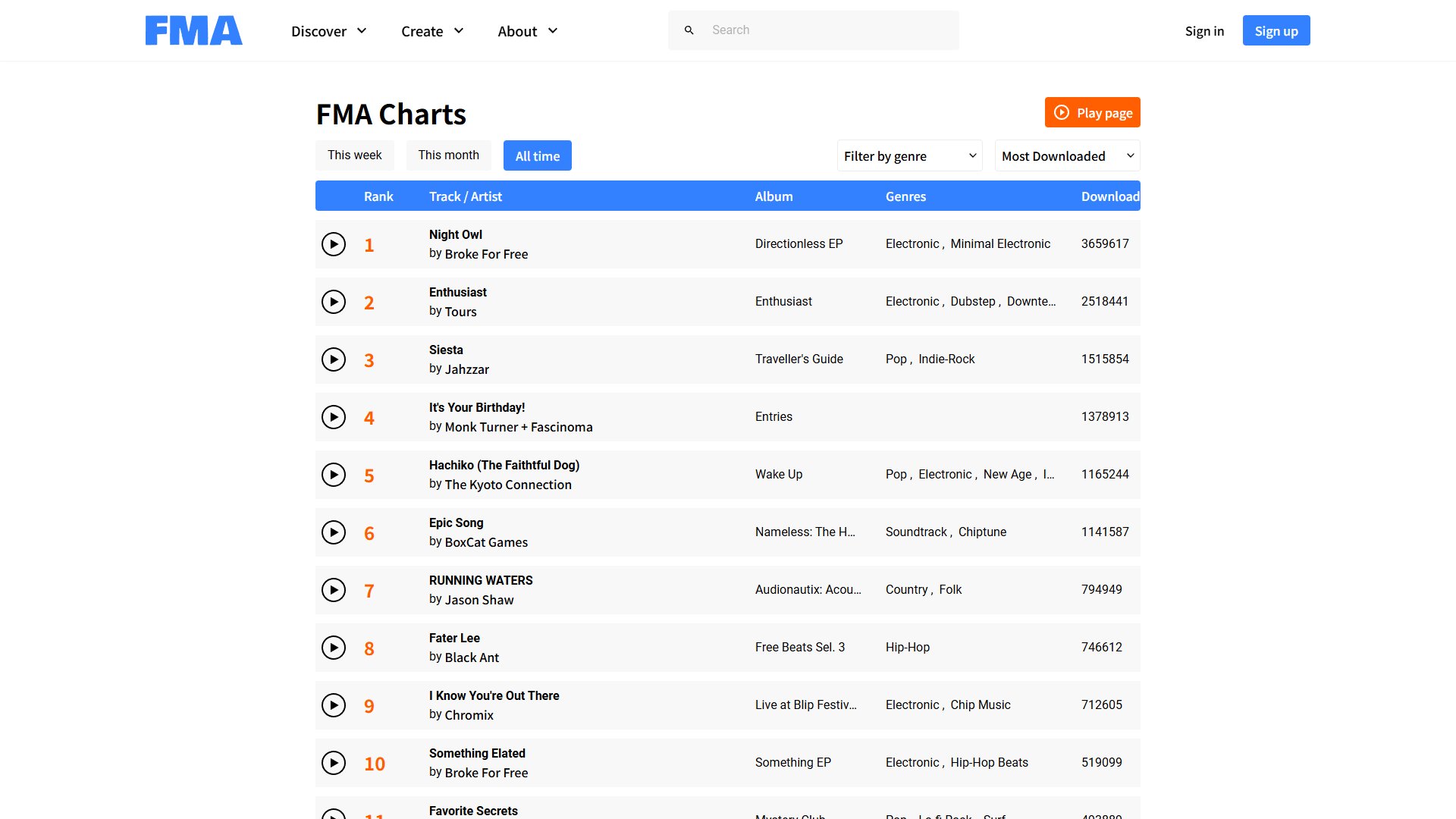This screenshot has width=1456, height=819.
Task: Click the Minimal Electronic genre link
Action: 1000,244
